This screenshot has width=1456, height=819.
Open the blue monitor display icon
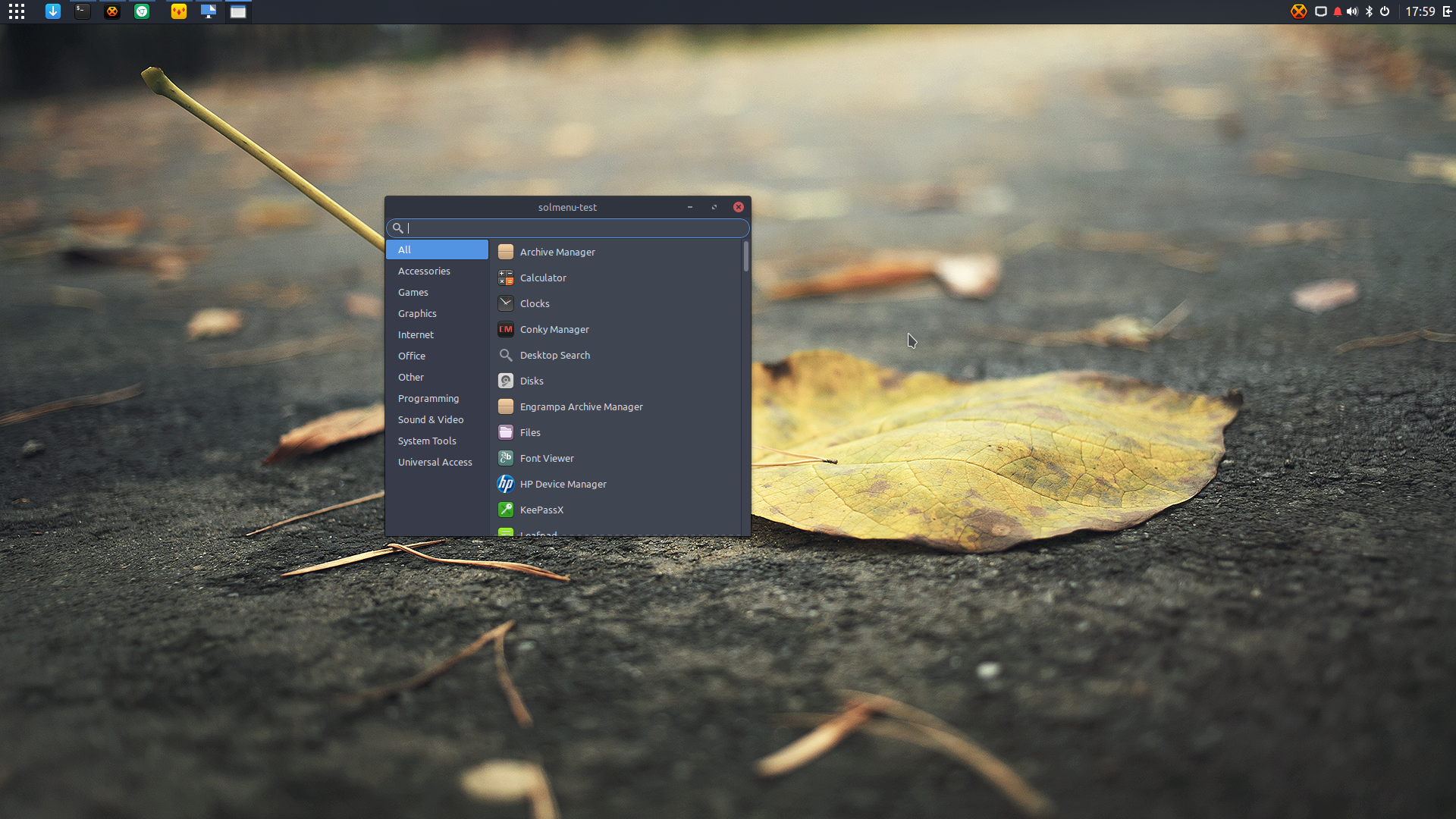209,11
